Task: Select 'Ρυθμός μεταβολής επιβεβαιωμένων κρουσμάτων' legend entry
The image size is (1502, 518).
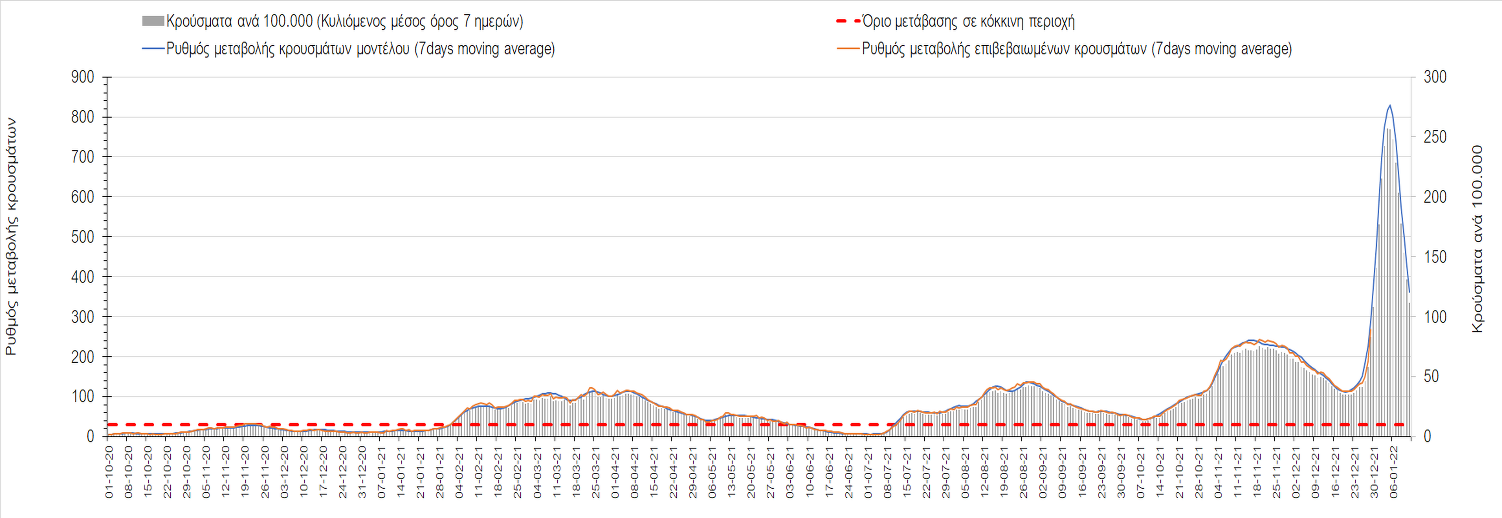Action: pos(1076,49)
